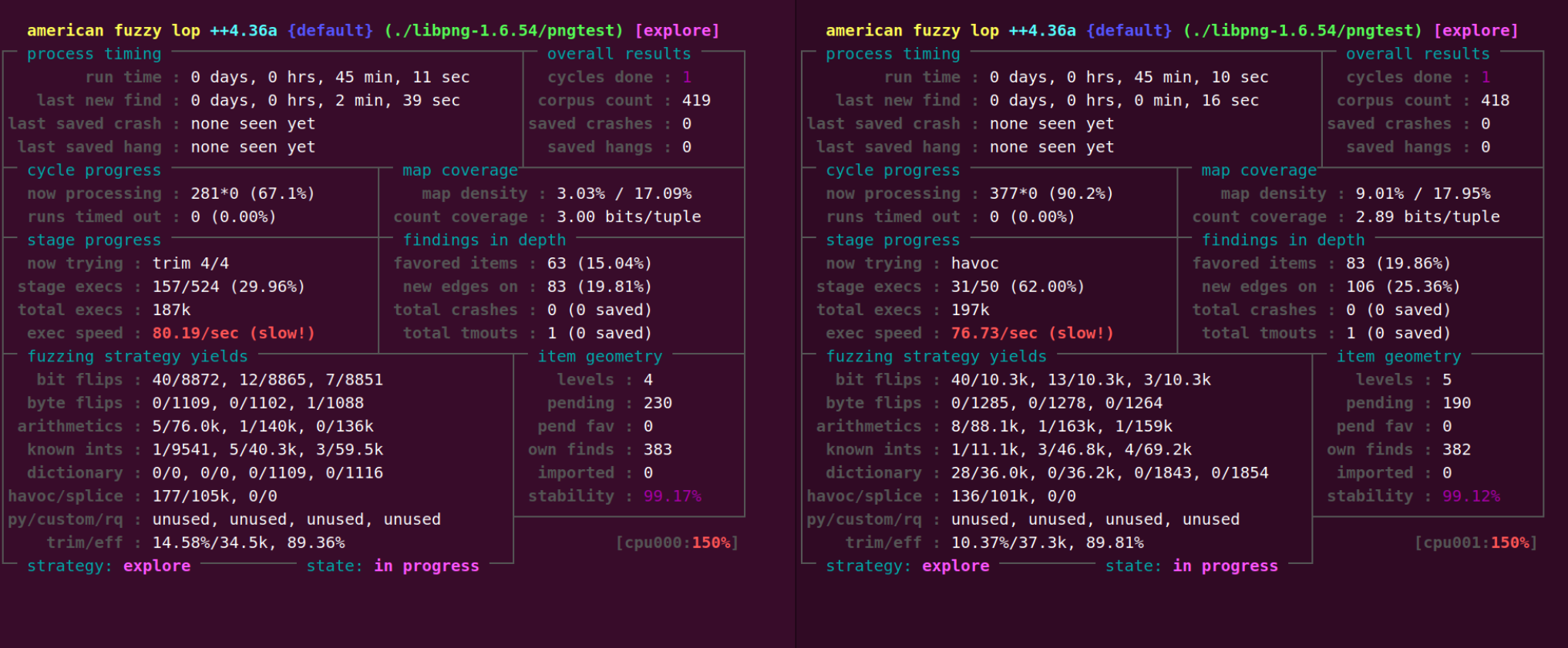
Task: Click now processing 281*0 (67.1%)
Action: [x=253, y=193]
